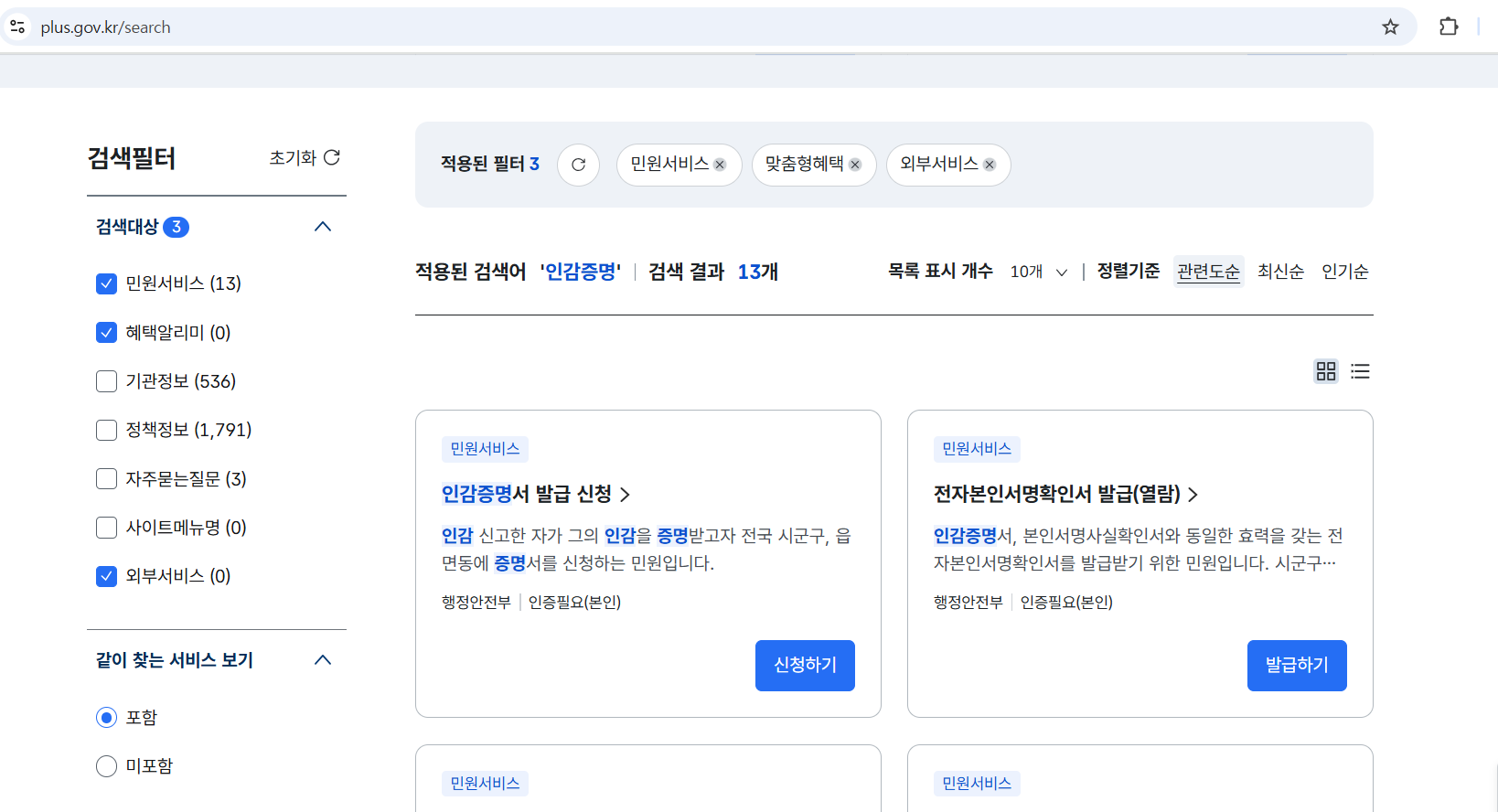Select the 미포함 radio button
The image size is (1498, 812).
(x=106, y=765)
